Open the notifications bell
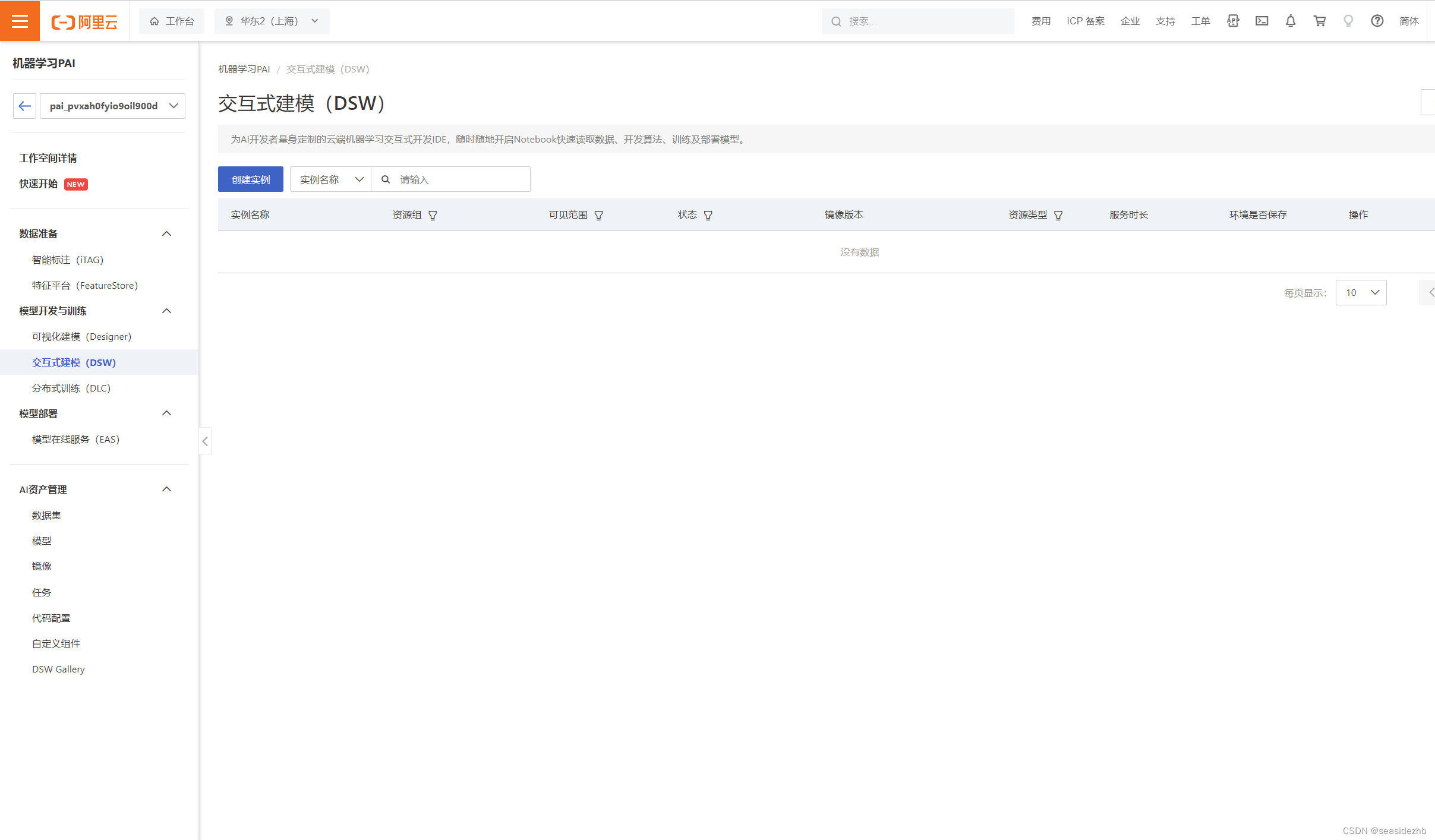This screenshot has height=840, width=1435. point(1290,21)
